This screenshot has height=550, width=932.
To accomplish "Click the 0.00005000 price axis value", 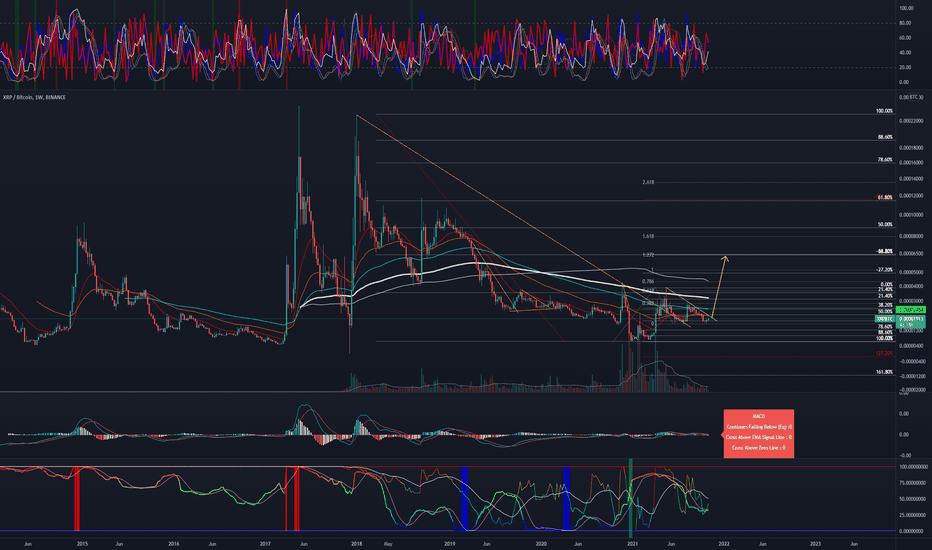I will pyautogui.click(x=911, y=273).
